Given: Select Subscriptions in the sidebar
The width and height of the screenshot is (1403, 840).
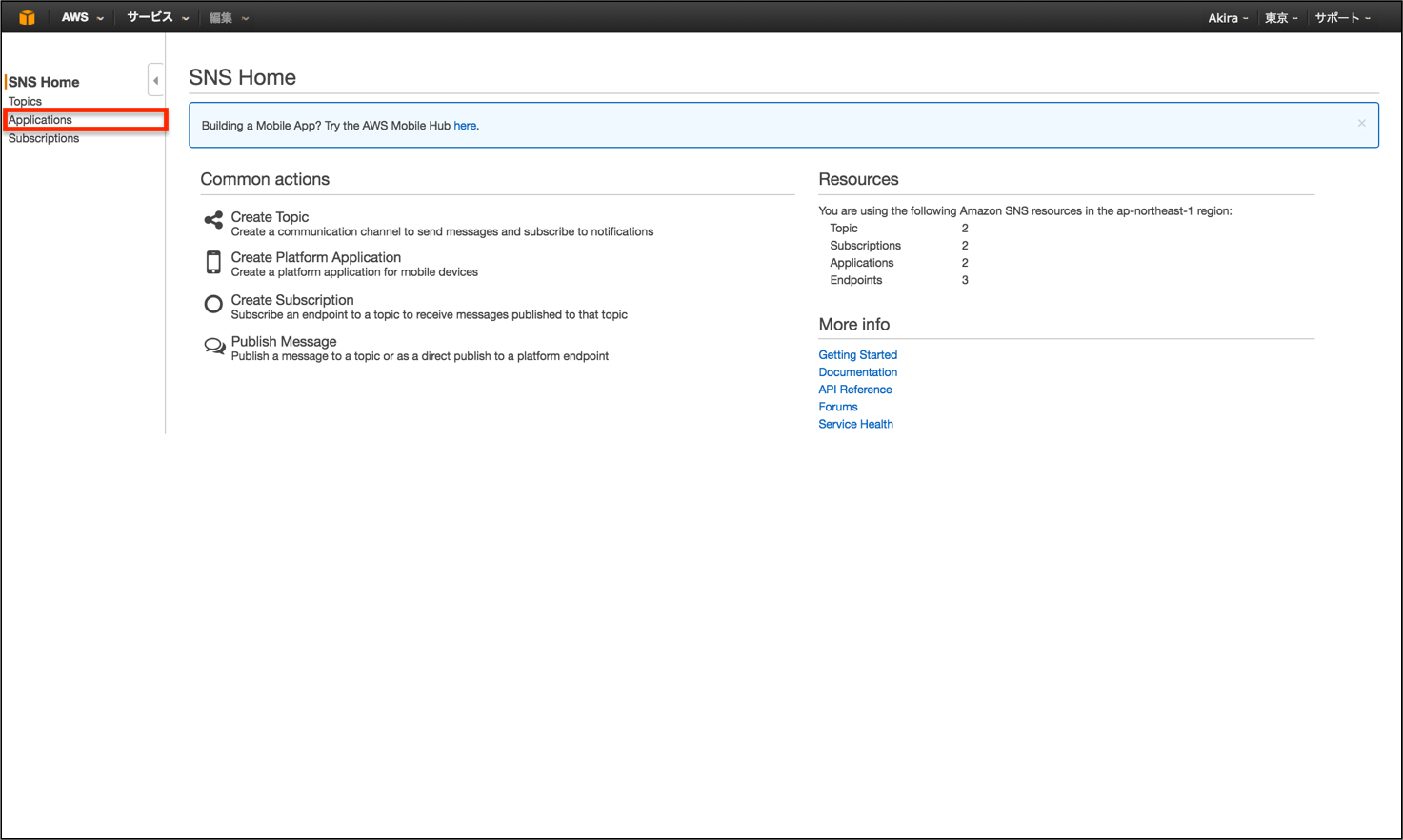Looking at the screenshot, I should 43,137.
